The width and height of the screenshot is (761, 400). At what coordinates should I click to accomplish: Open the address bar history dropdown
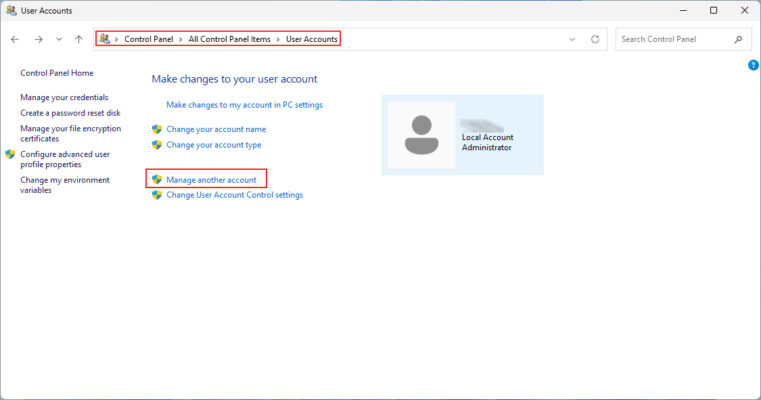click(572, 39)
